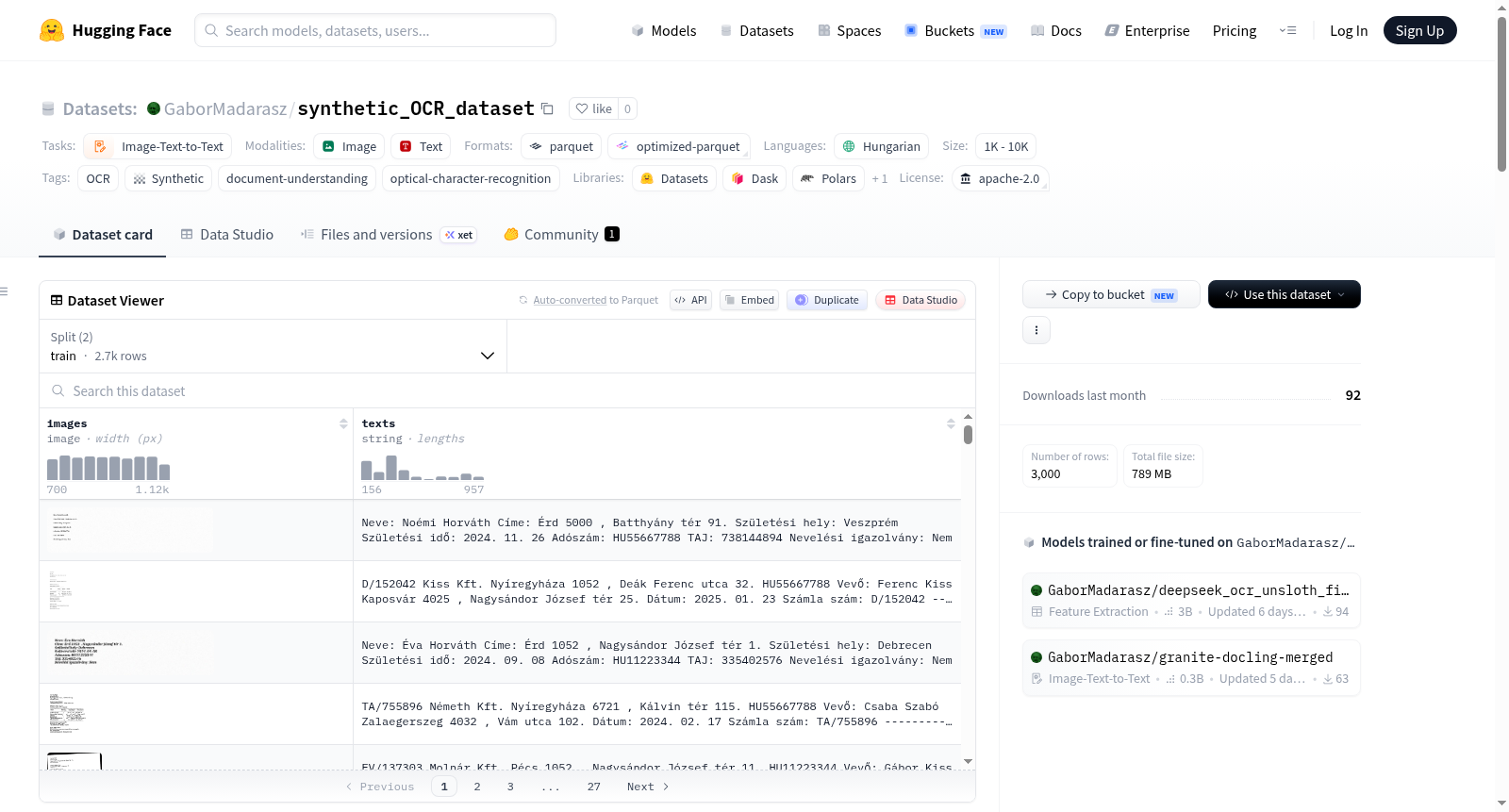The width and height of the screenshot is (1509, 812).
Task: Click the texts lengths histogram bars
Action: [x=423, y=468]
